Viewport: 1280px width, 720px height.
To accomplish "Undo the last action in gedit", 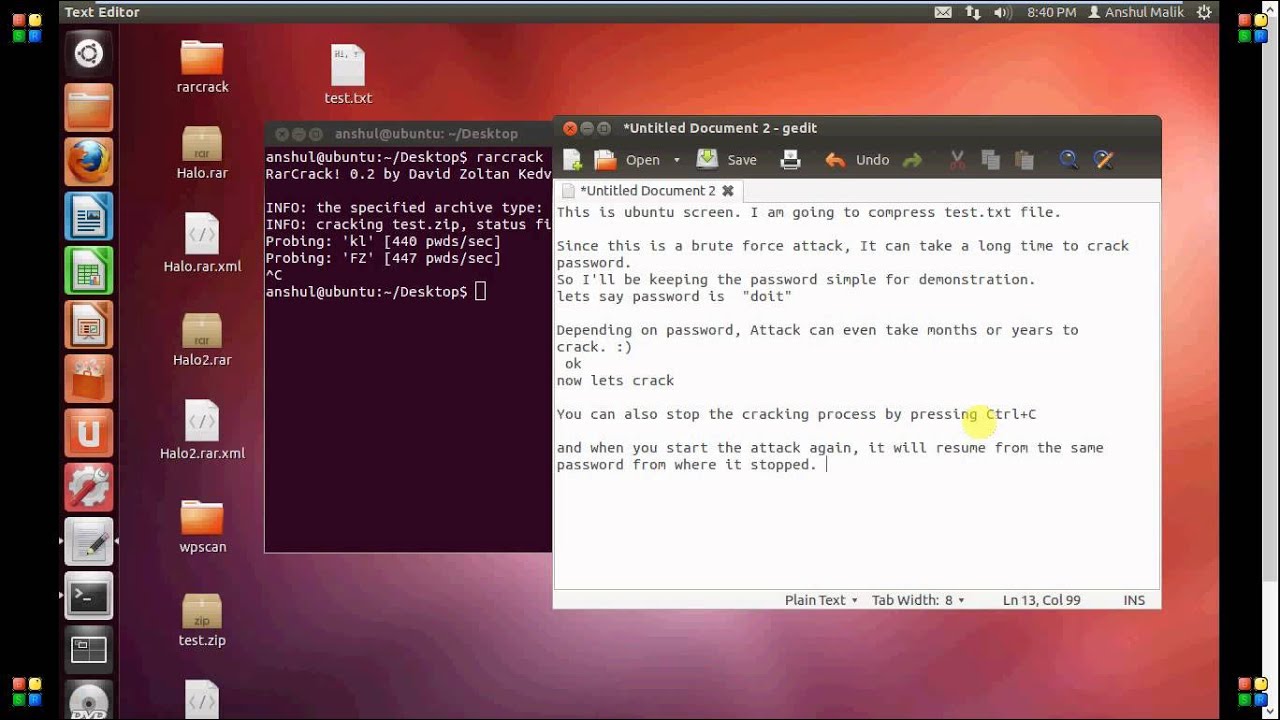I will (x=835, y=160).
